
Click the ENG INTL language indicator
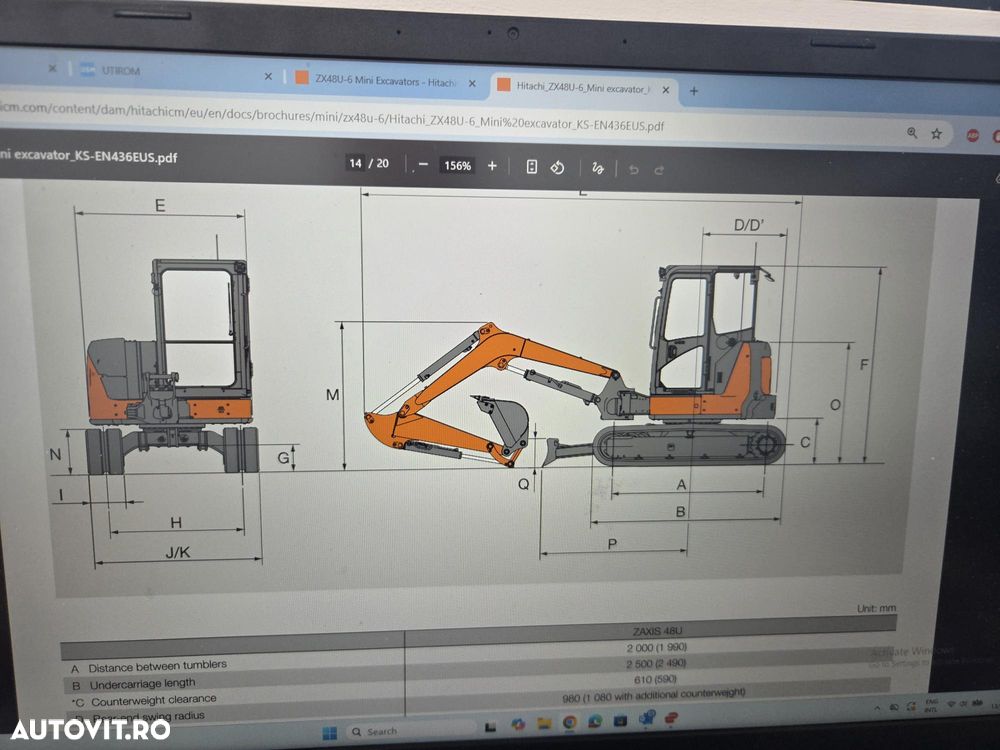tap(930, 705)
